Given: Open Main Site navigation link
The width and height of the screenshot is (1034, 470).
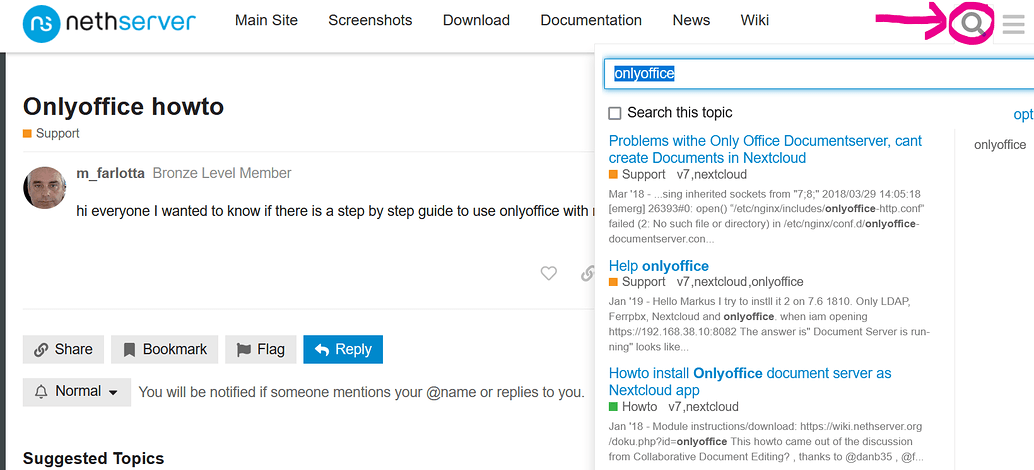Looking at the screenshot, I should [266, 20].
